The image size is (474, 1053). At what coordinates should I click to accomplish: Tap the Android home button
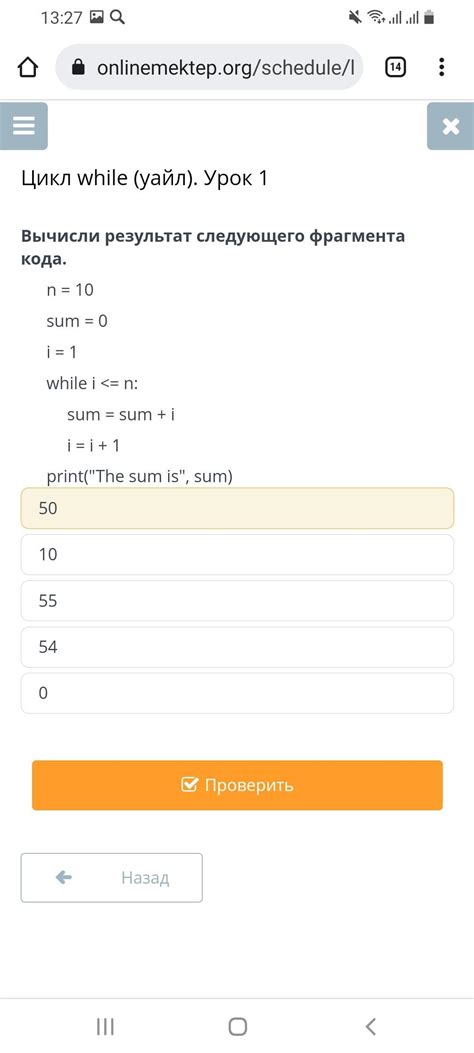click(x=237, y=1026)
